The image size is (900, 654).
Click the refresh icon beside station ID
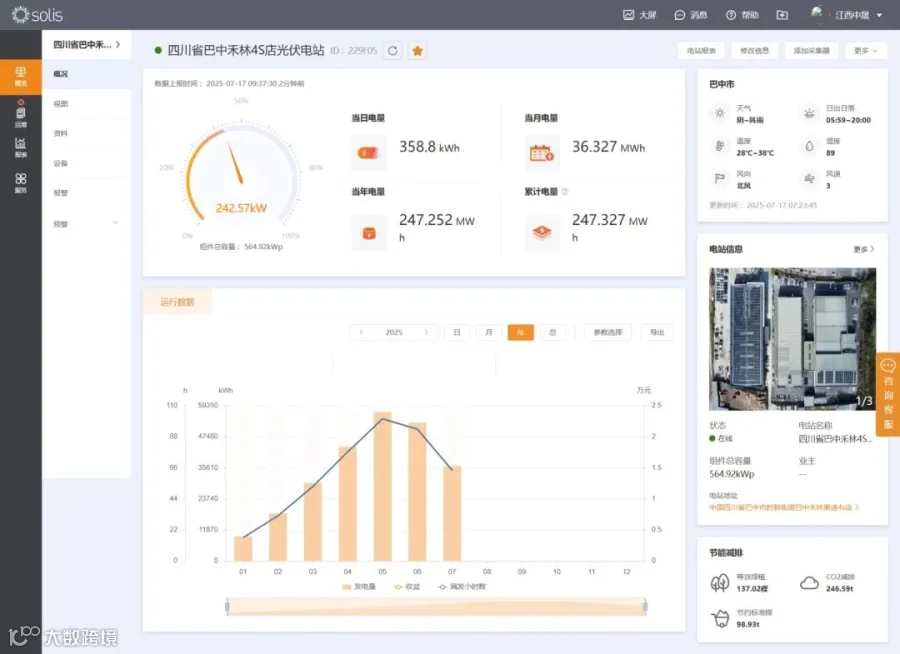tap(393, 51)
